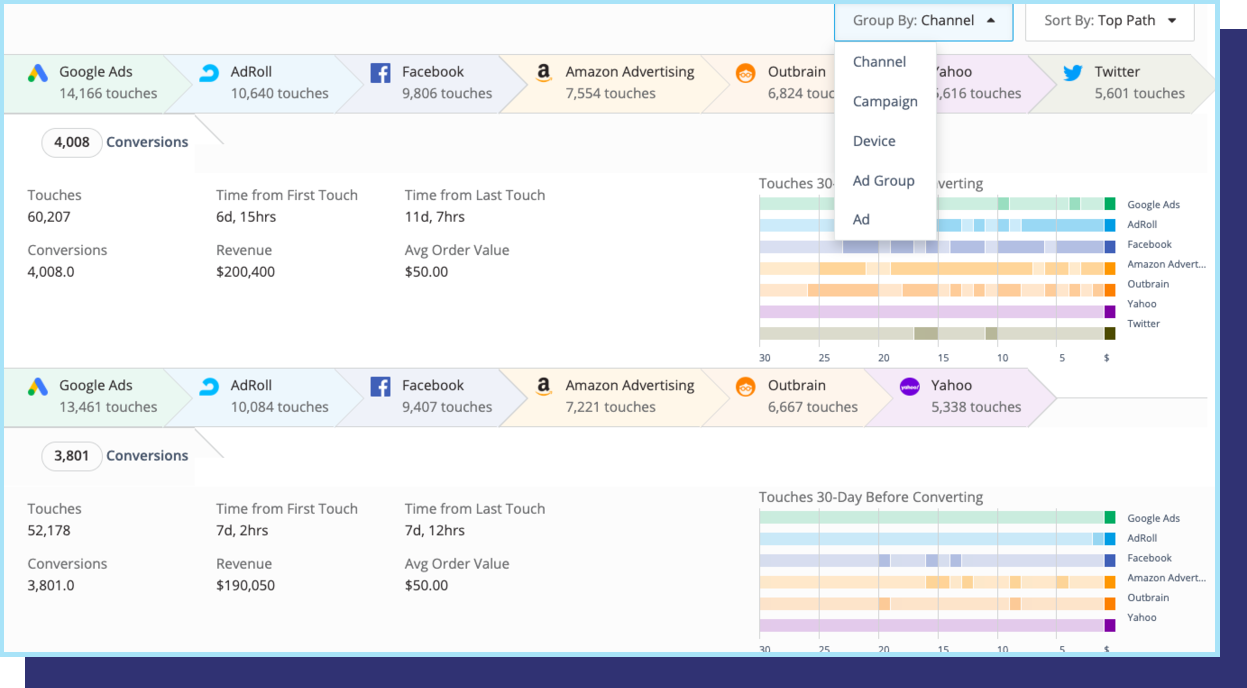Click the orange Outbrain swatch in the lower chart legend
The height and width of the screenshot is (688, 1247).
1110,604
